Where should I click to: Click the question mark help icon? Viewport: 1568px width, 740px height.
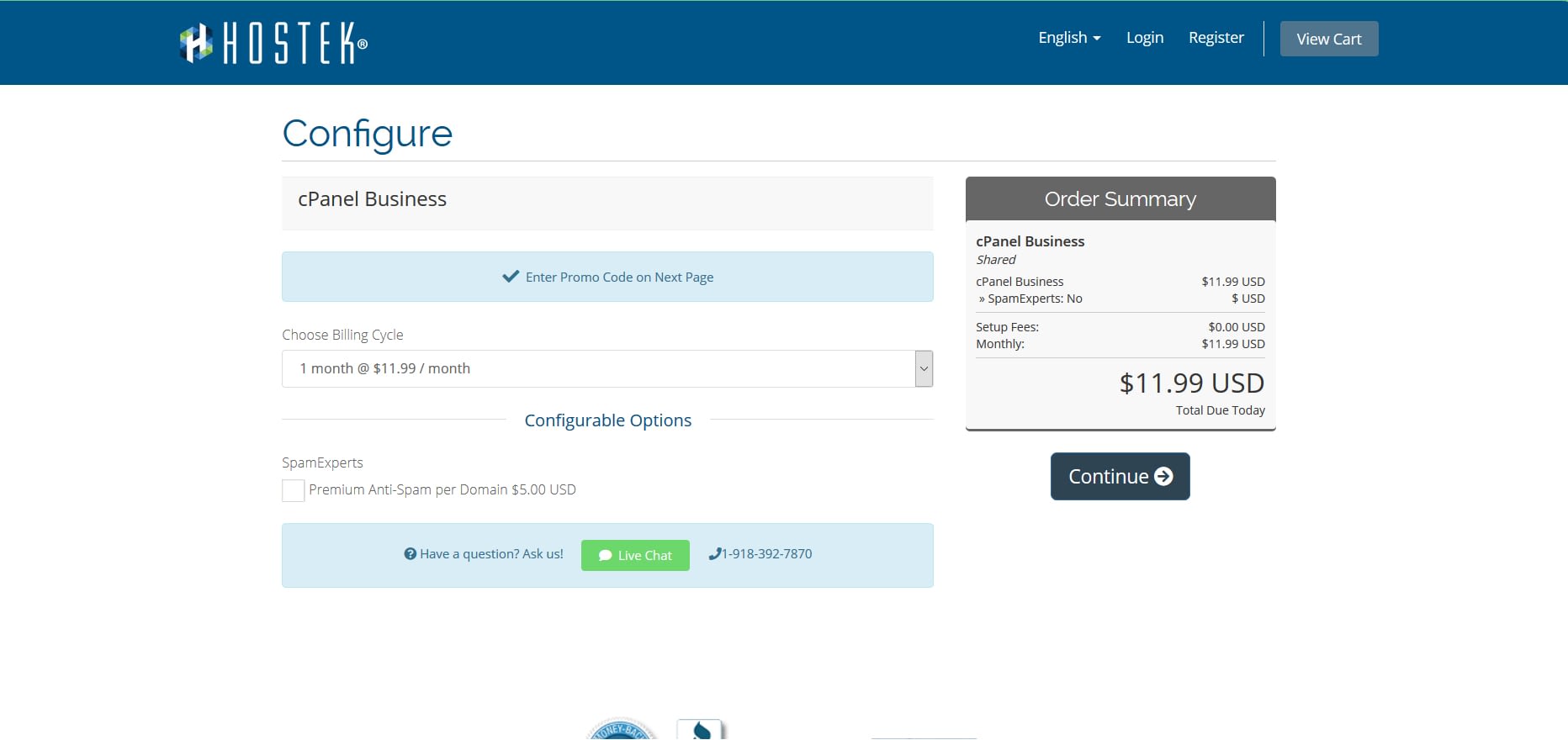[x=411, y=554]
